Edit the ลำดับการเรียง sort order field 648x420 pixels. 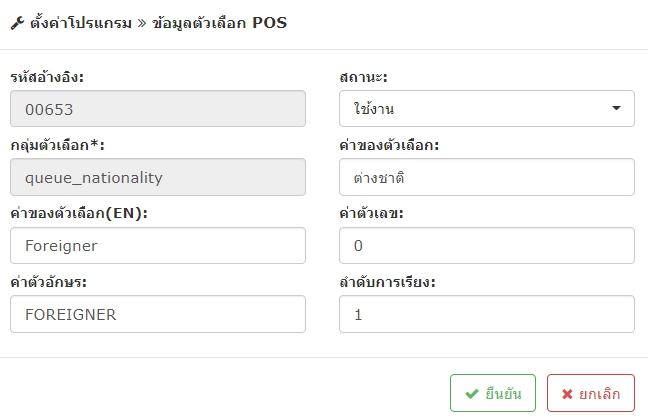[487, 314]
